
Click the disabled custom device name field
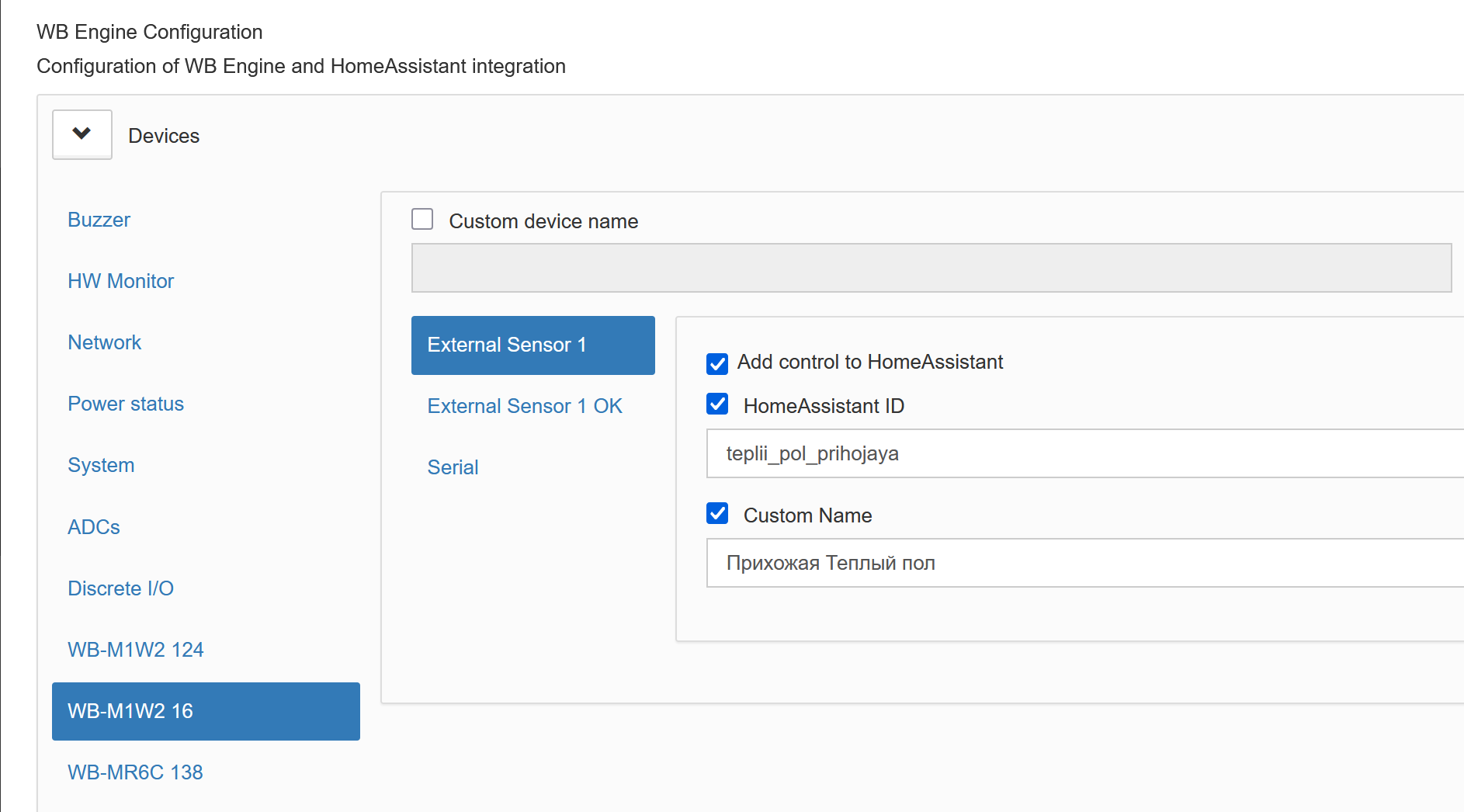(x=930, y=268)
